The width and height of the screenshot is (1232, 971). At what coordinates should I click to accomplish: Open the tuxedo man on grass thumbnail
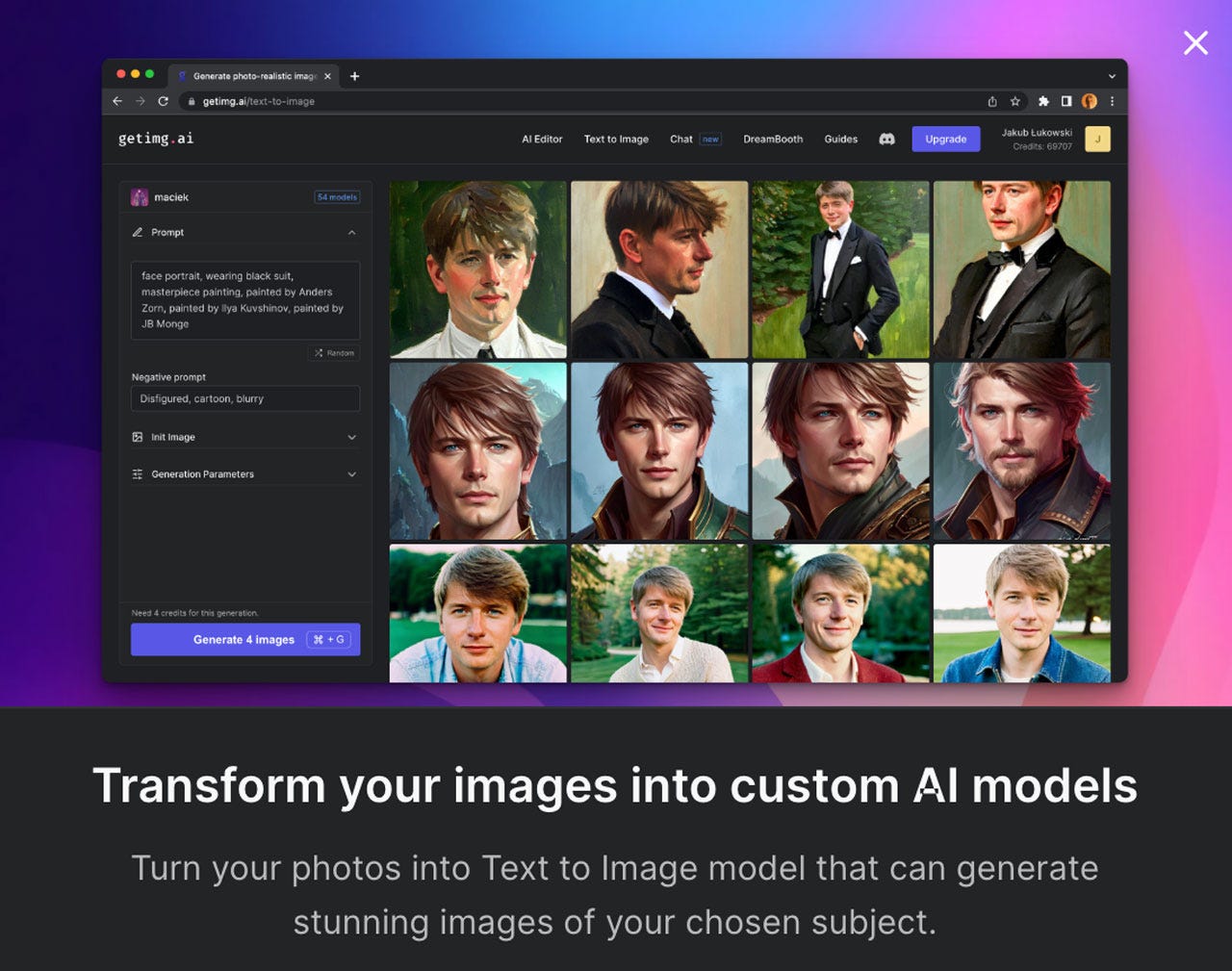[840, 269]
